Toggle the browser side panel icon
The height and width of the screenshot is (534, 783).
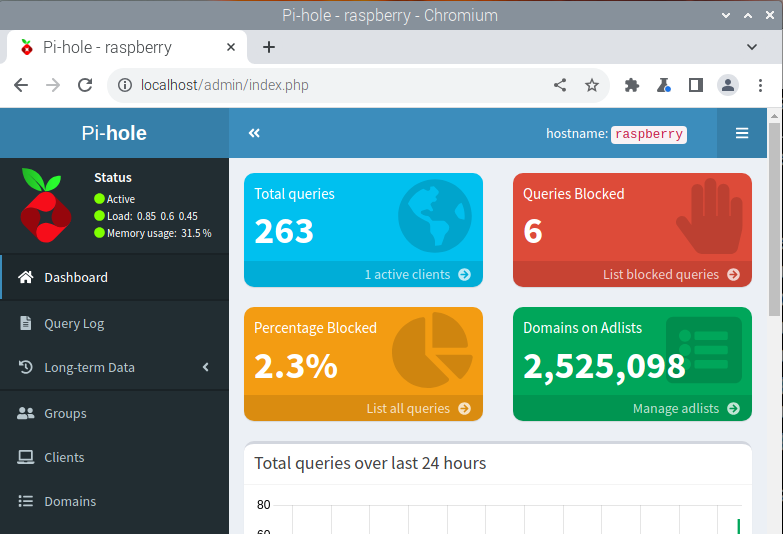[x=696, y=85]
